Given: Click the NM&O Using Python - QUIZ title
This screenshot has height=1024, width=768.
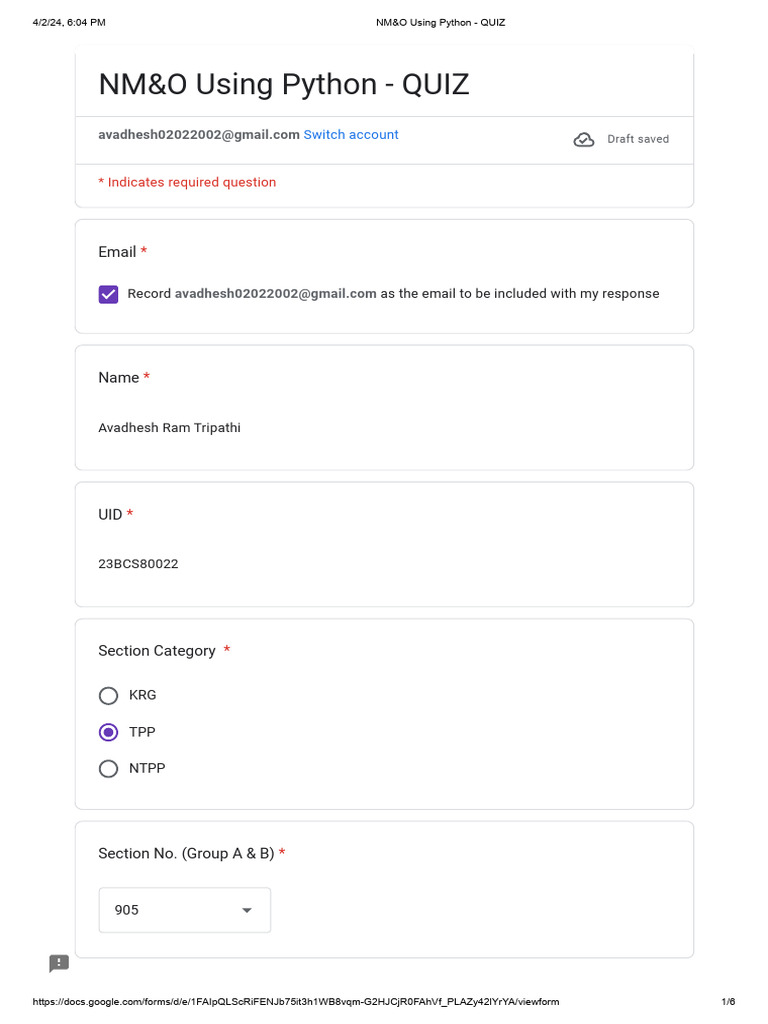Looking at the screenshot, I should click(283, 84).
